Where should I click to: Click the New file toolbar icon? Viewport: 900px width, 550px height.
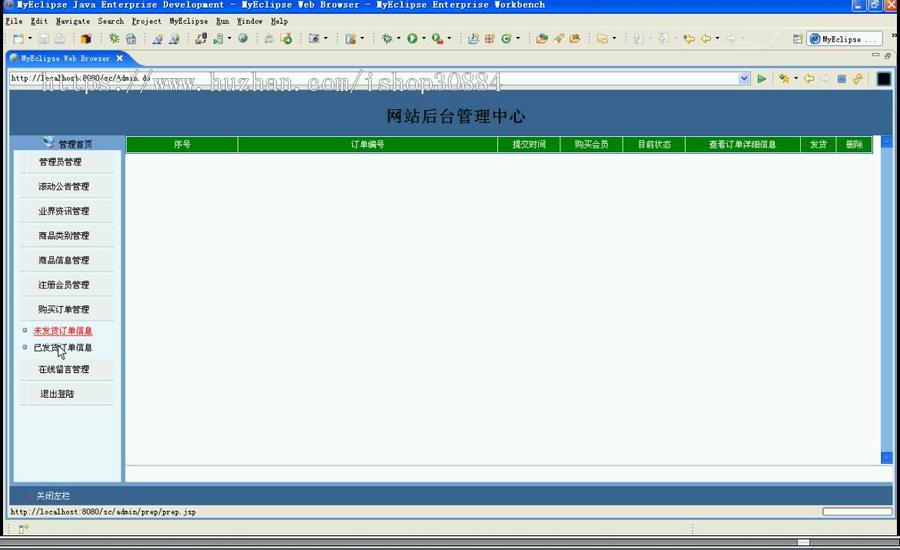click(18, 39)
